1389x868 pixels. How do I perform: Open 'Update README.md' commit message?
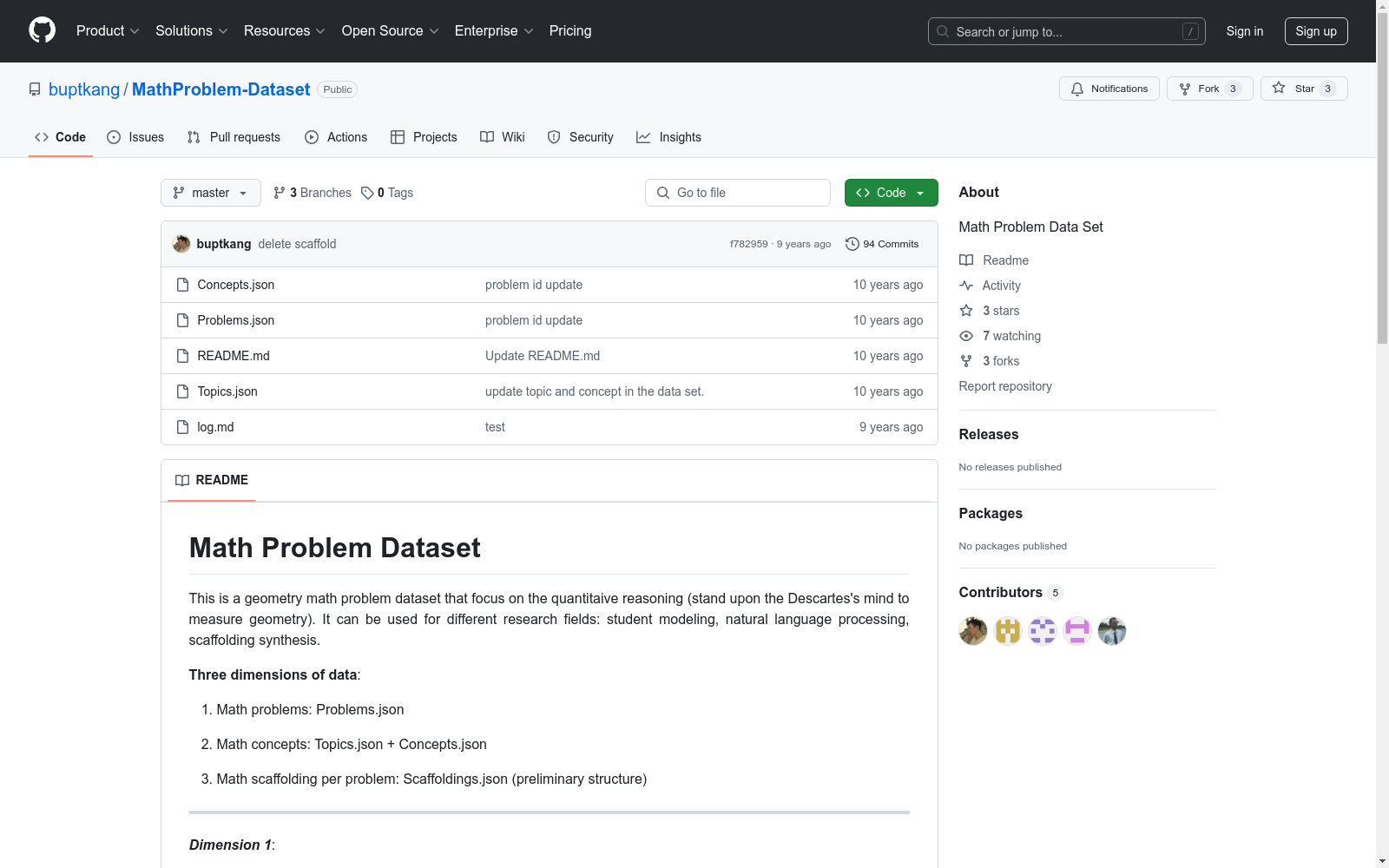[x=543, y=356]
